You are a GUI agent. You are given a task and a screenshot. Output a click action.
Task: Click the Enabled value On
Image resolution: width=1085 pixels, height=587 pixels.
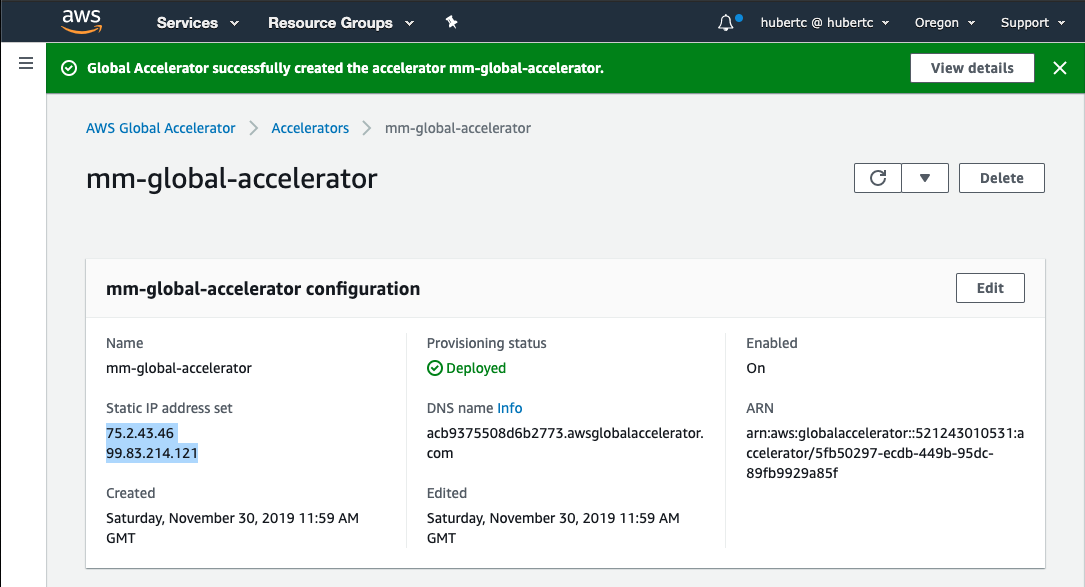[756, 368]
